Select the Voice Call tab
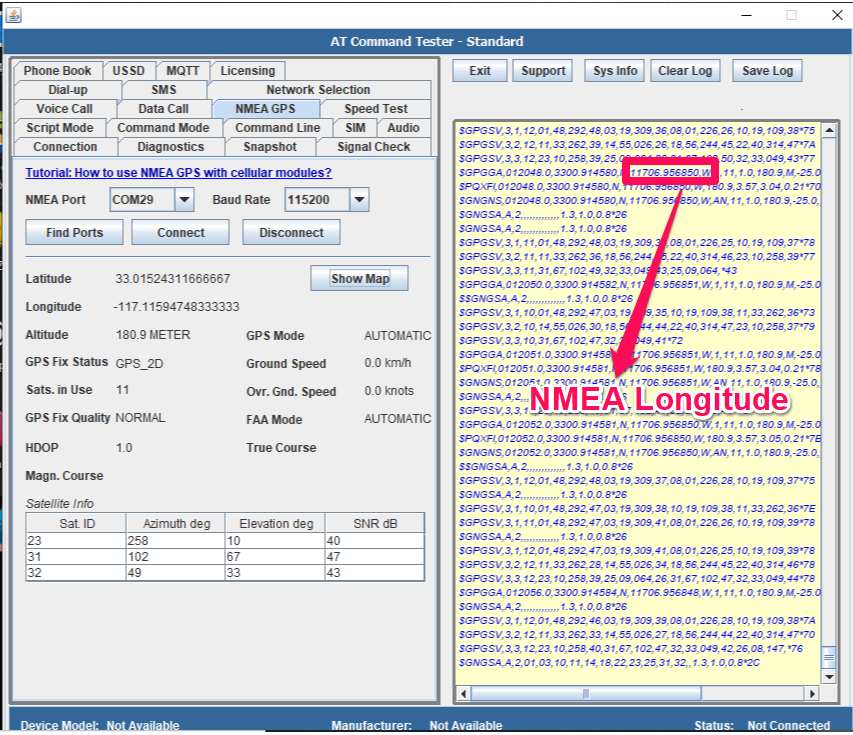This screenshot has height=735, width=853. 65,109
